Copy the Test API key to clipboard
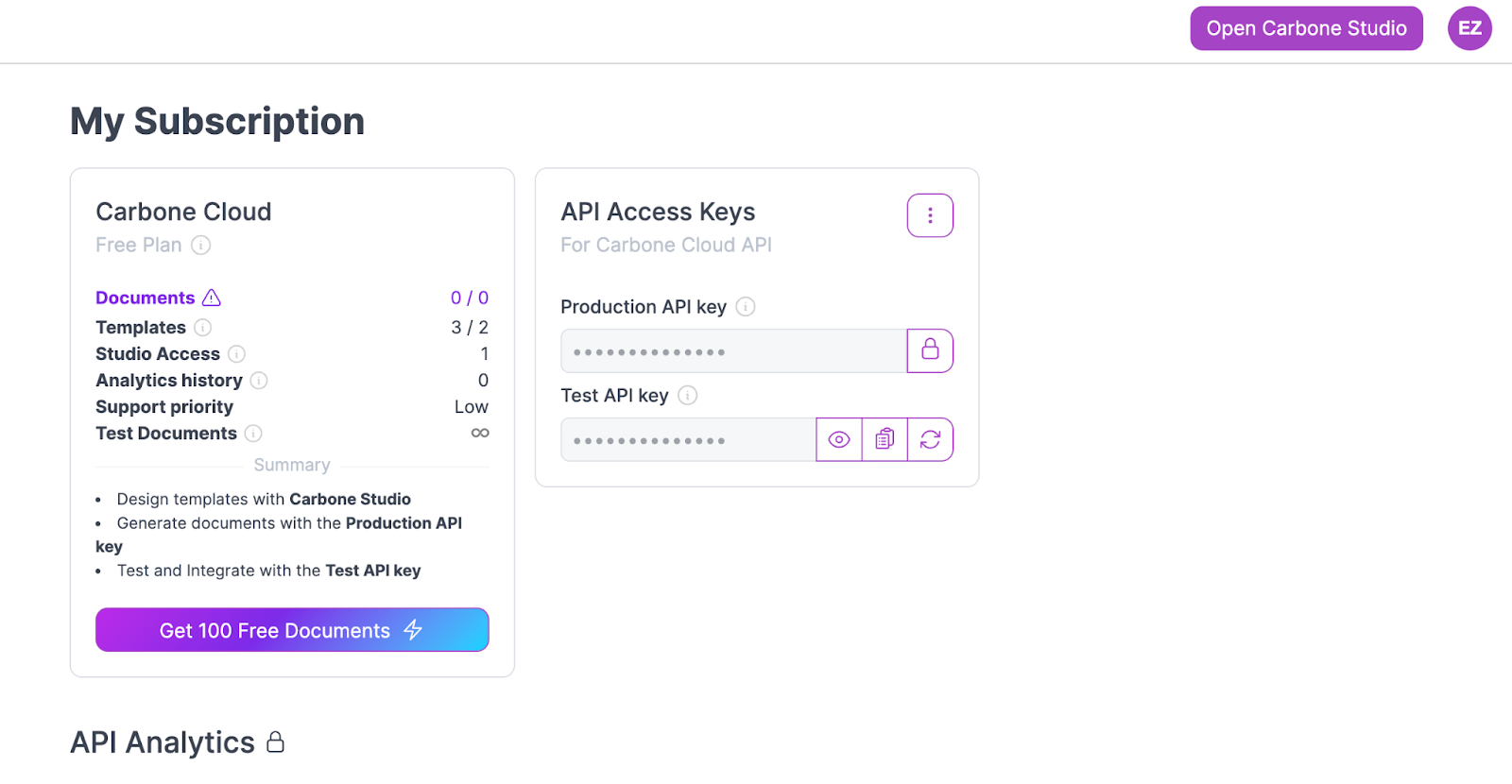This screenshot has height=784, width=1512. coord(885,439)
